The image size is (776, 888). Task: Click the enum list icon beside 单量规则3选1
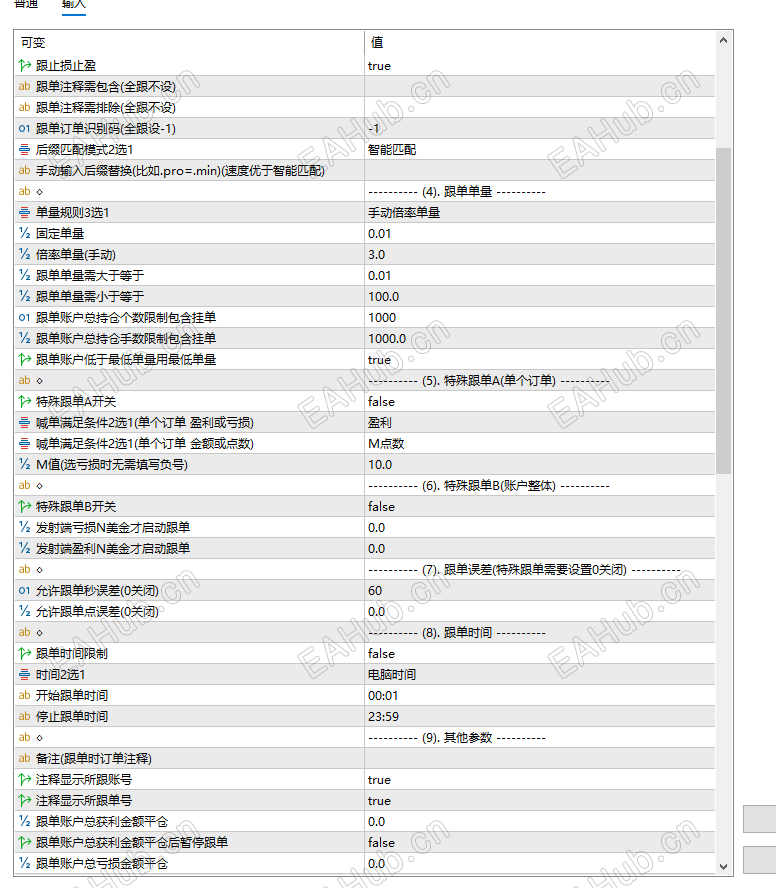coord(24,212)
